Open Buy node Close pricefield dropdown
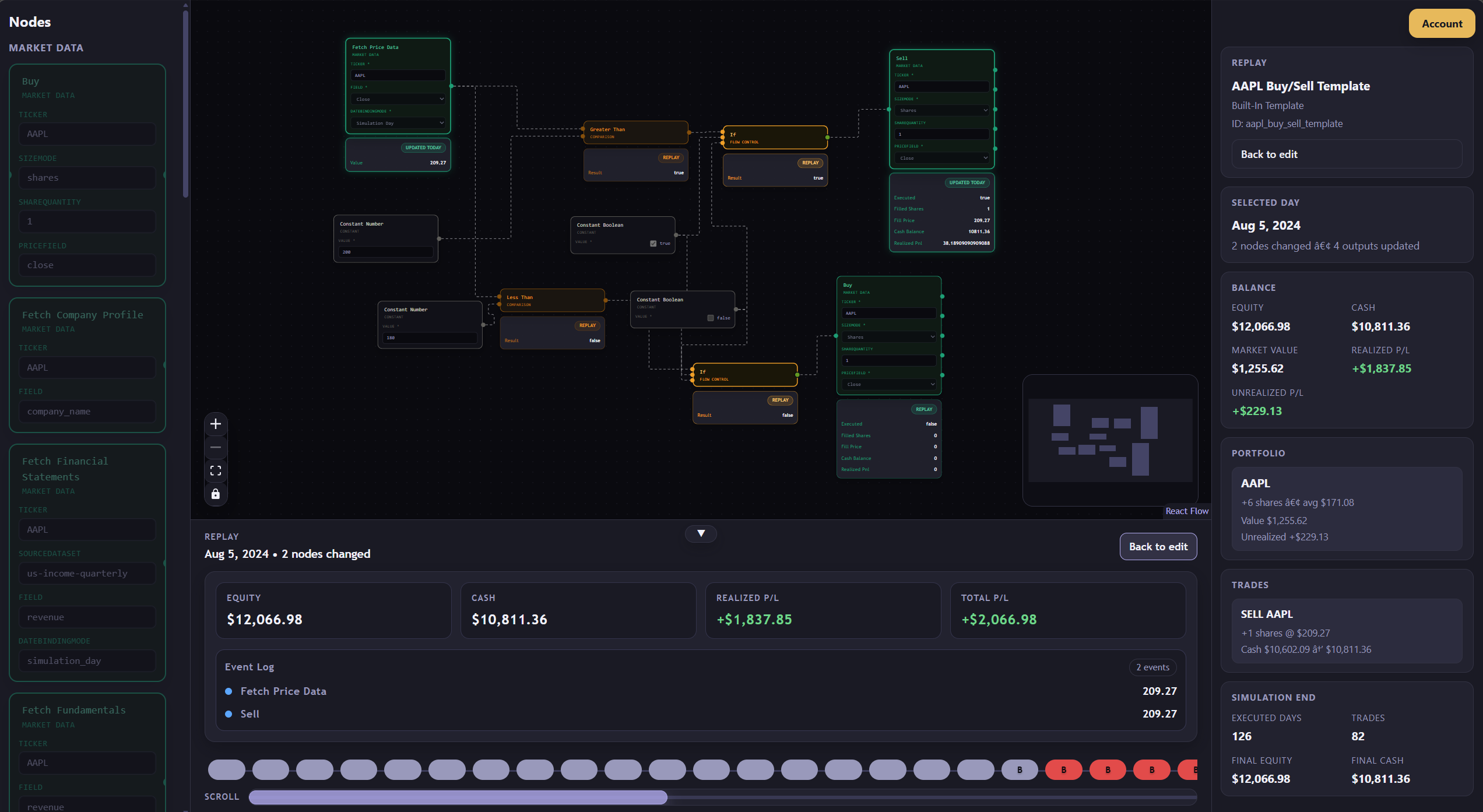 click(888, 384)
